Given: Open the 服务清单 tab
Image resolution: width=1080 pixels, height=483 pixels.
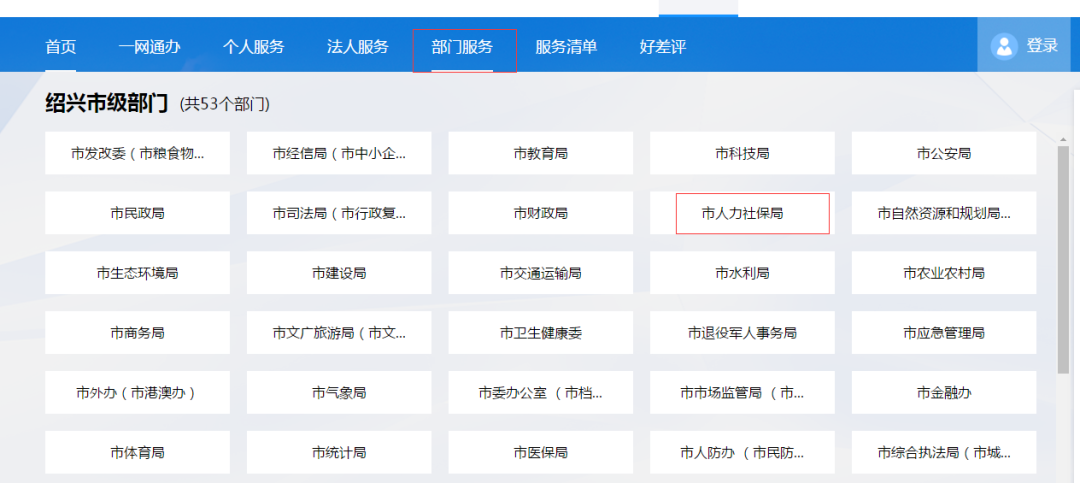Looking at the screenshot, I should 566,47.
